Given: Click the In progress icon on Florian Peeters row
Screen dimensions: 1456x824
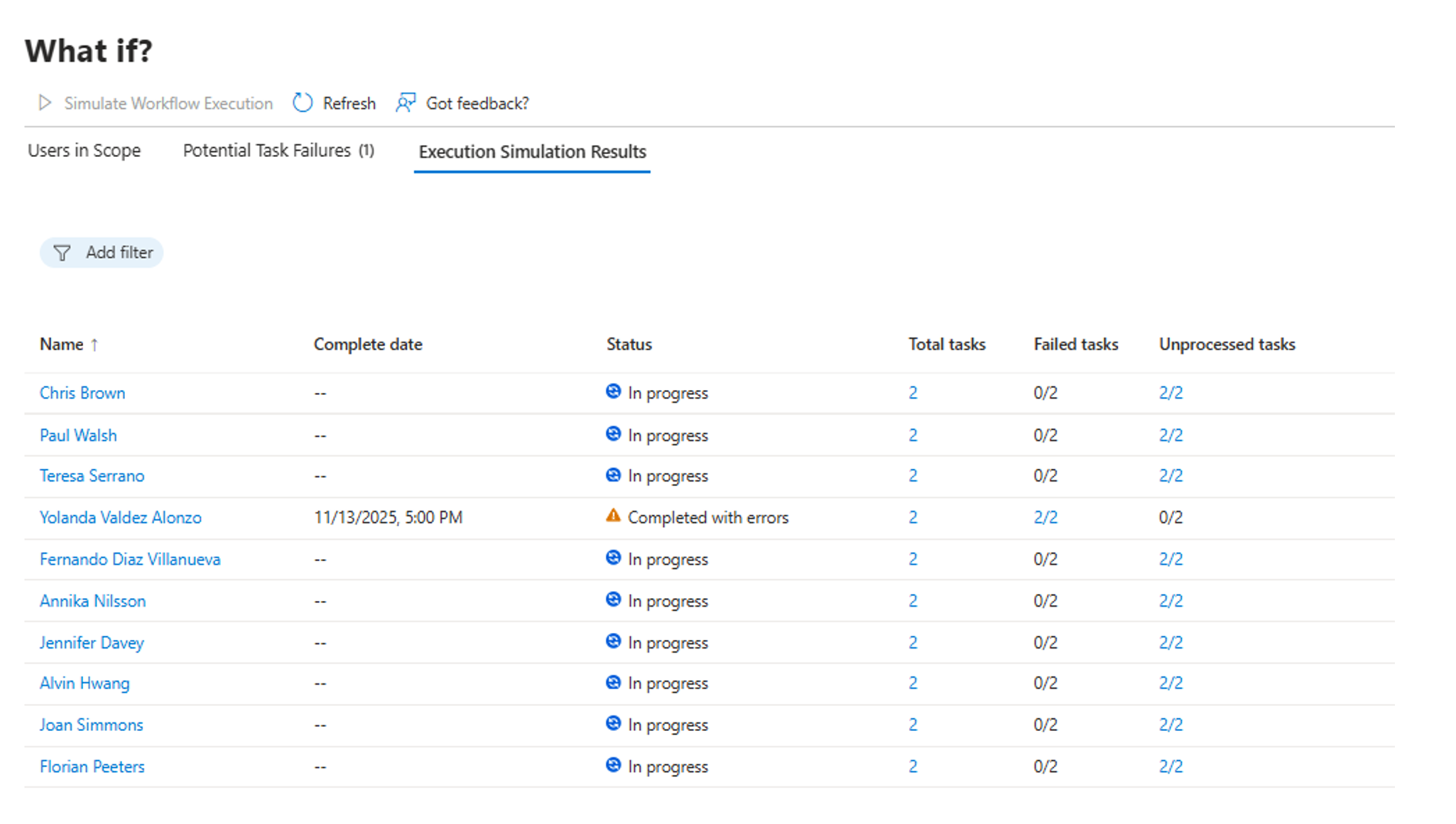Looking at the screenshot, I should click(x=612, y=765).
